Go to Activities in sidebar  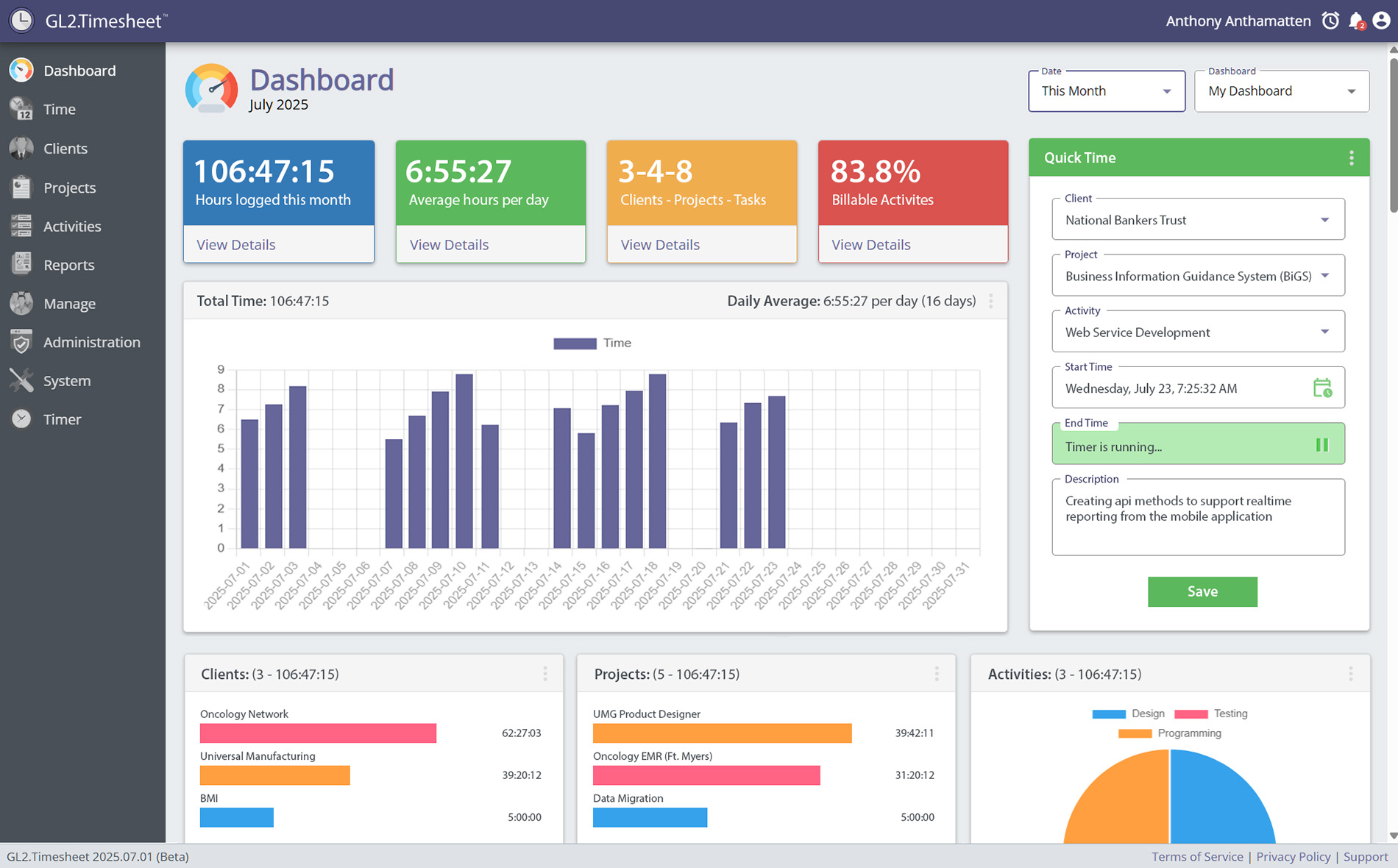(72, 226)
